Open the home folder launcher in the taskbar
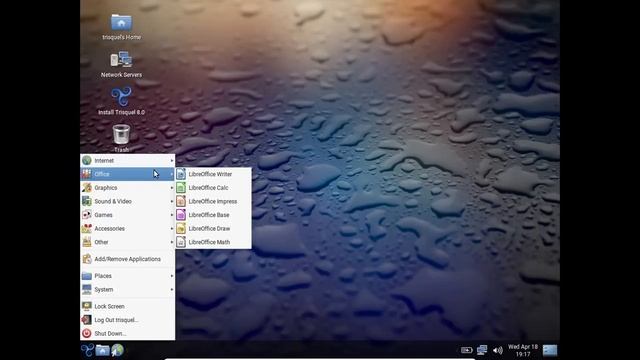This screenshot has height=360, width=640. point(102,350)
